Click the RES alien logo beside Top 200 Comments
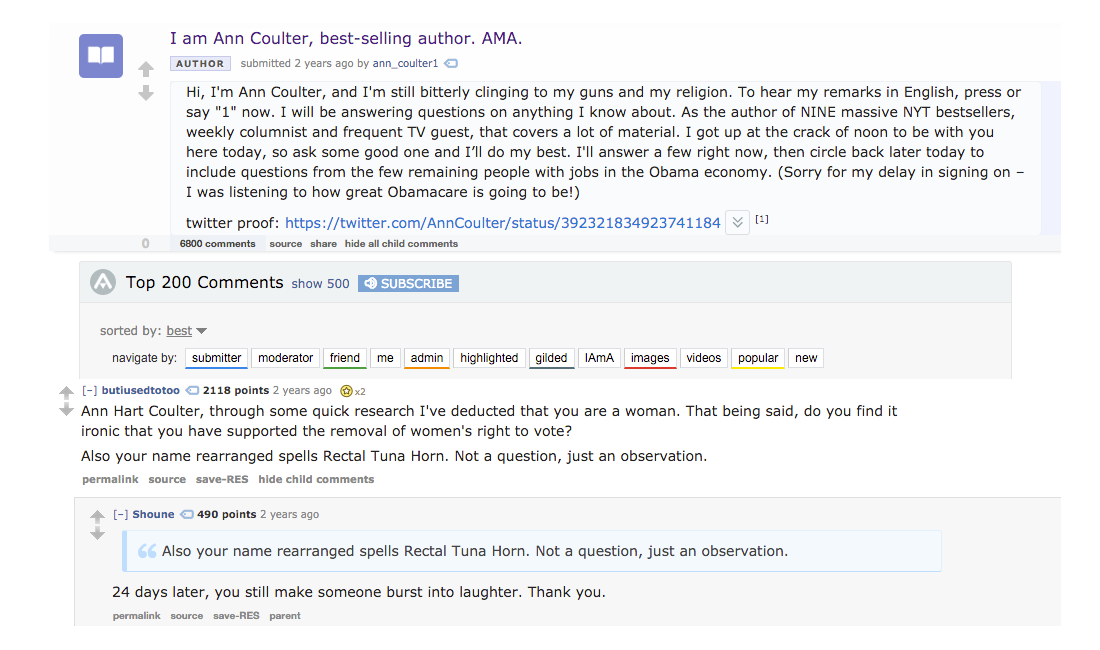 104,282
